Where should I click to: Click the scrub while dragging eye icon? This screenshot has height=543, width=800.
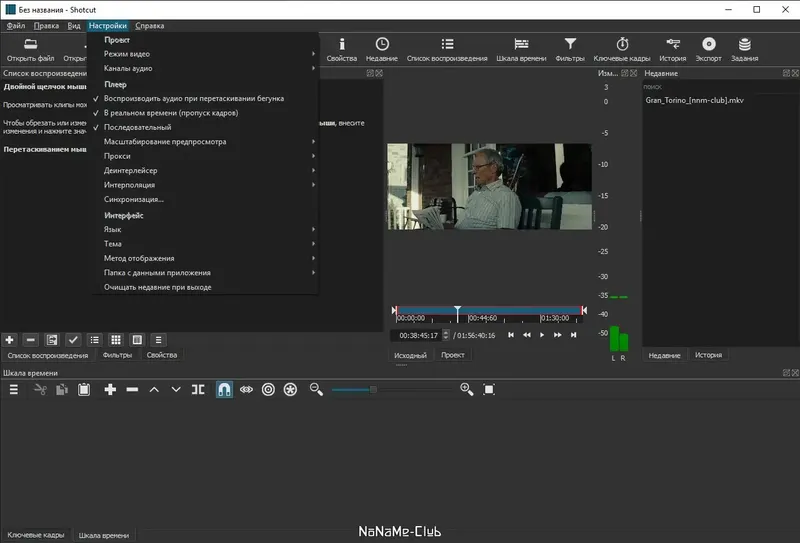pos(246,389)
